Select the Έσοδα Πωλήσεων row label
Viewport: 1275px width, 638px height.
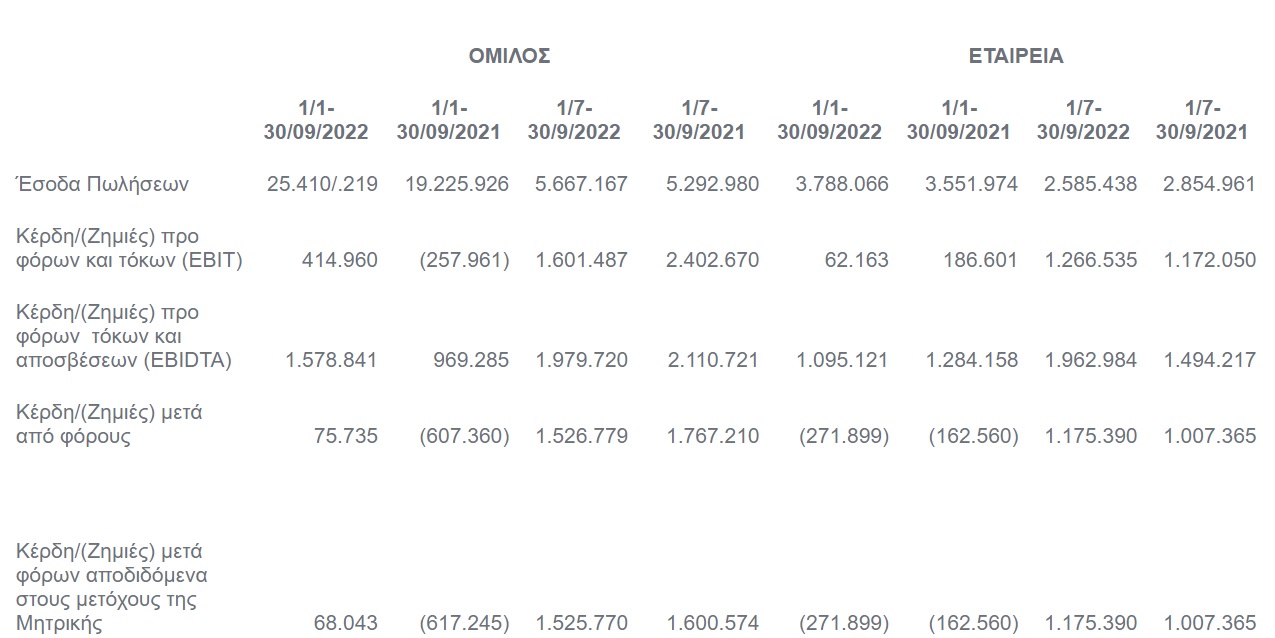click(x=102, y=184)
